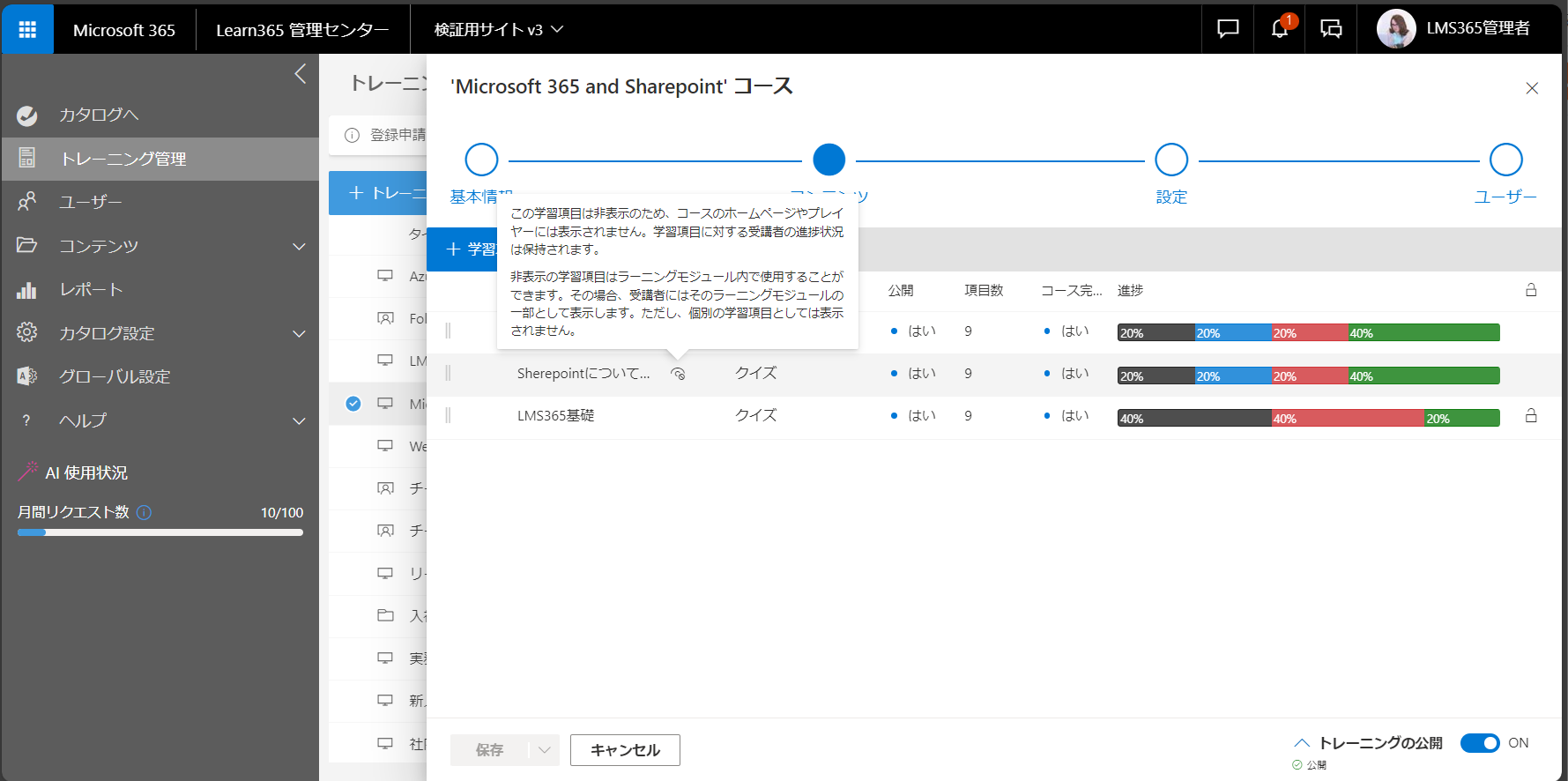Click the folder icon on the 入 row
This screenshot has width=1568, height=781.
coord(385,615)
